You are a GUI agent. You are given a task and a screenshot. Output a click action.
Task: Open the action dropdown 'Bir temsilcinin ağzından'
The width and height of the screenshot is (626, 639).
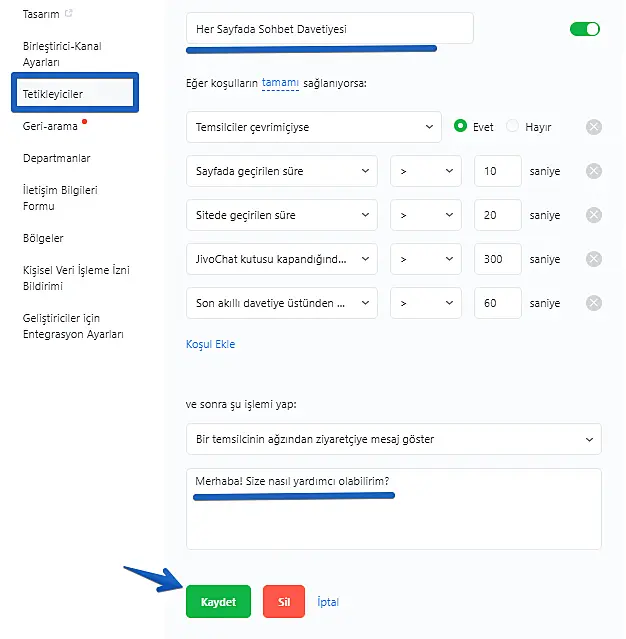click(393, 439)
